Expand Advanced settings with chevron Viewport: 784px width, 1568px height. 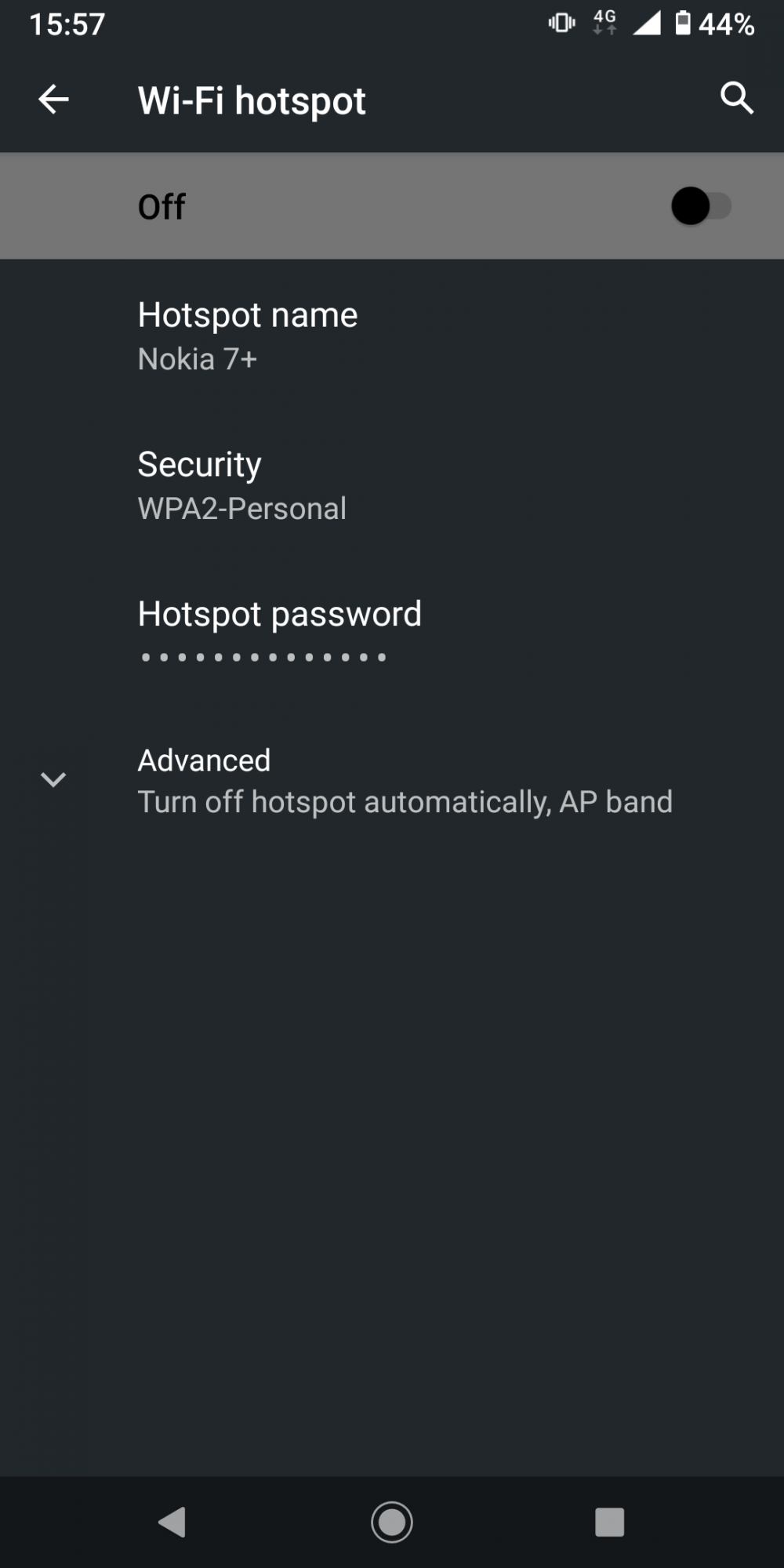click(53, 779)
